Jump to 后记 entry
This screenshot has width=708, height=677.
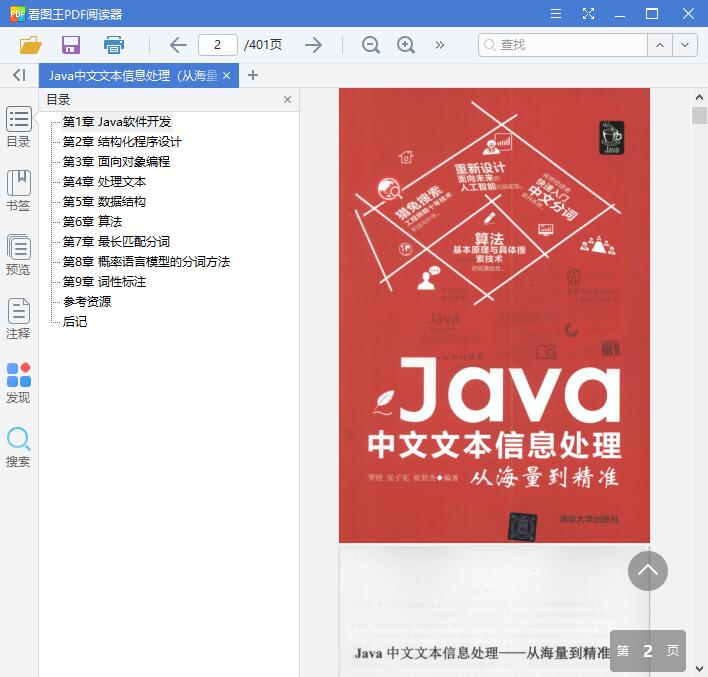click(75, 322)
